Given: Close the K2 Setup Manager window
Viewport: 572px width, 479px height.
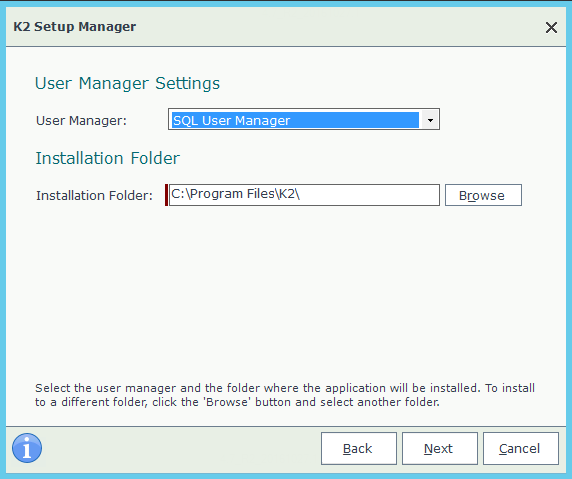Looking at the screenshot, I should [x=551, y=27].
